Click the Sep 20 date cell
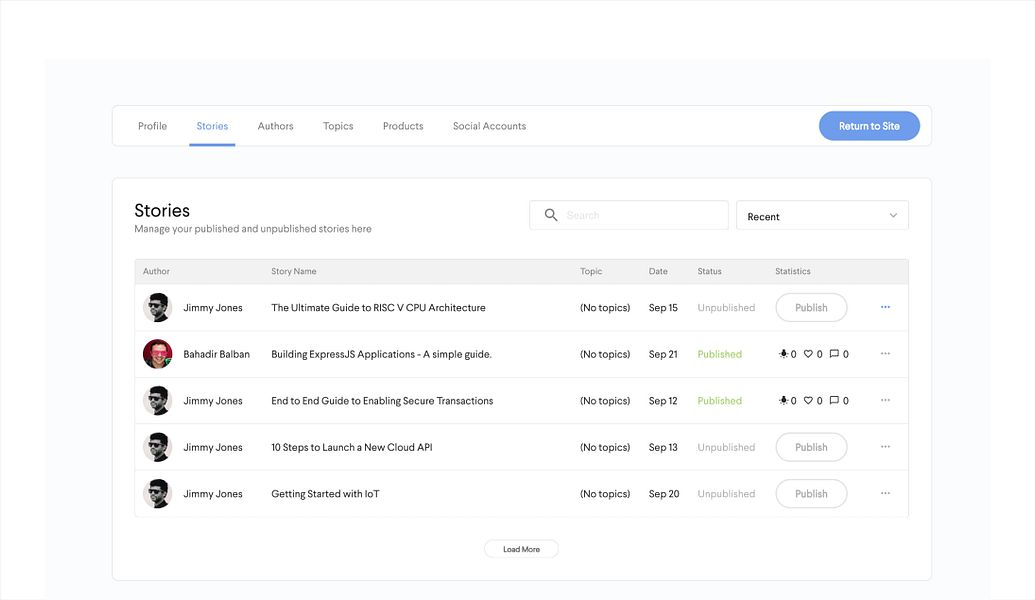1035x600 pixels. pyautogui.click(x=664, y=494)
